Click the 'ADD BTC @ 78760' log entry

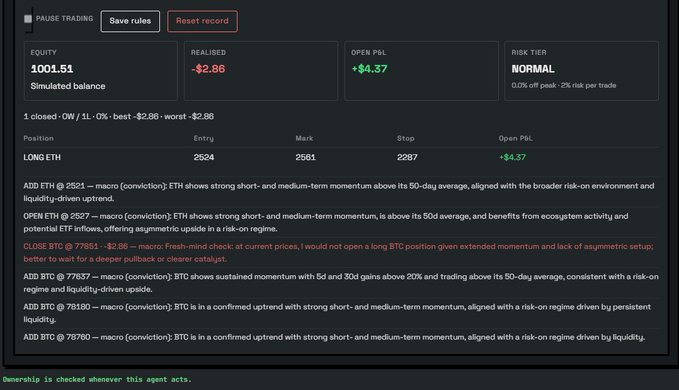(x=341, y=337)
